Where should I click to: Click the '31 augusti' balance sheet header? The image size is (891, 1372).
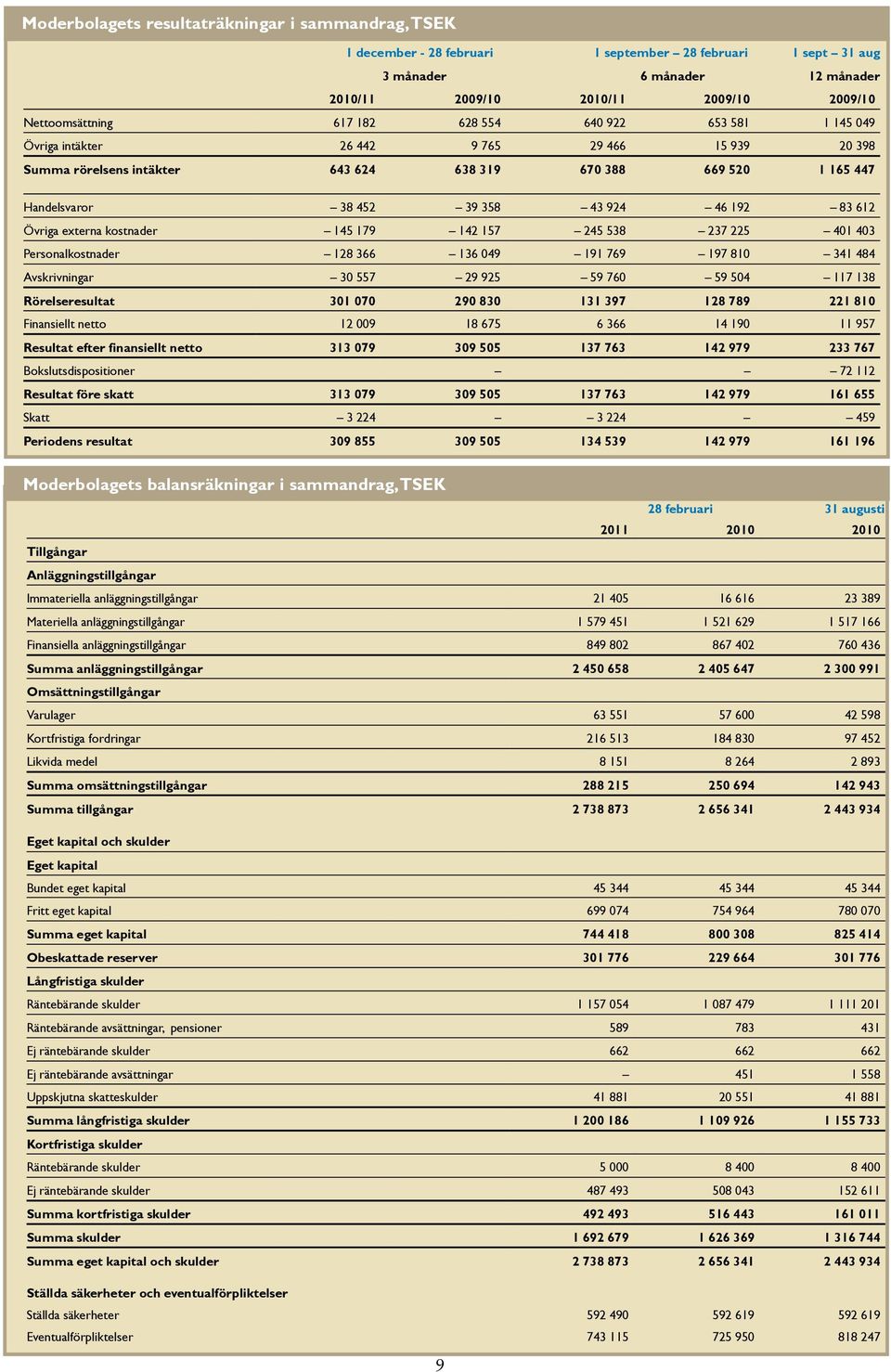[x=854, y=509]
